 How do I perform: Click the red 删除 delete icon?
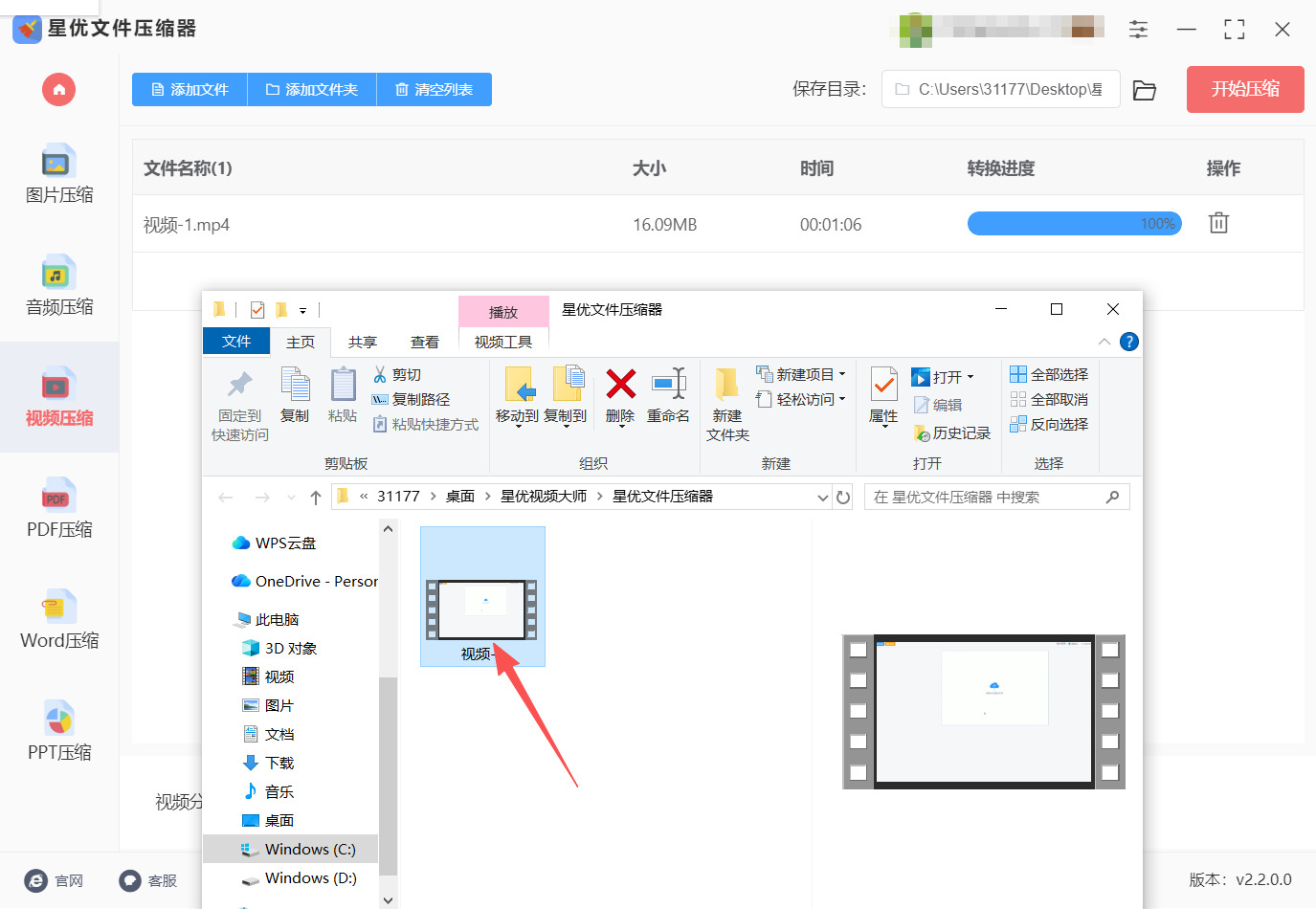[x=620, y=385]
